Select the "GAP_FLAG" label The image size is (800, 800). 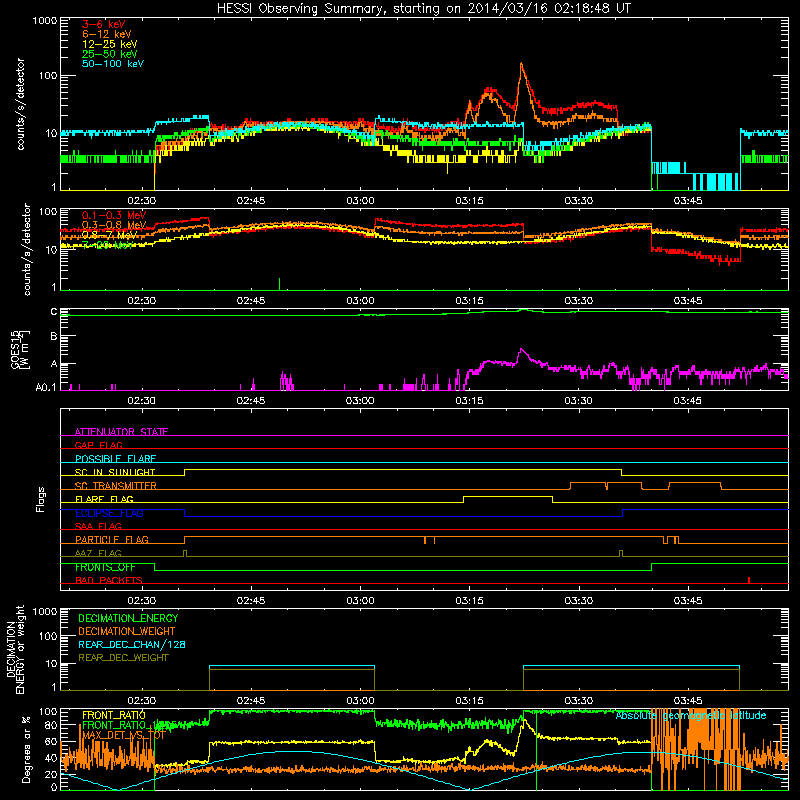click(x=98, y=445)
